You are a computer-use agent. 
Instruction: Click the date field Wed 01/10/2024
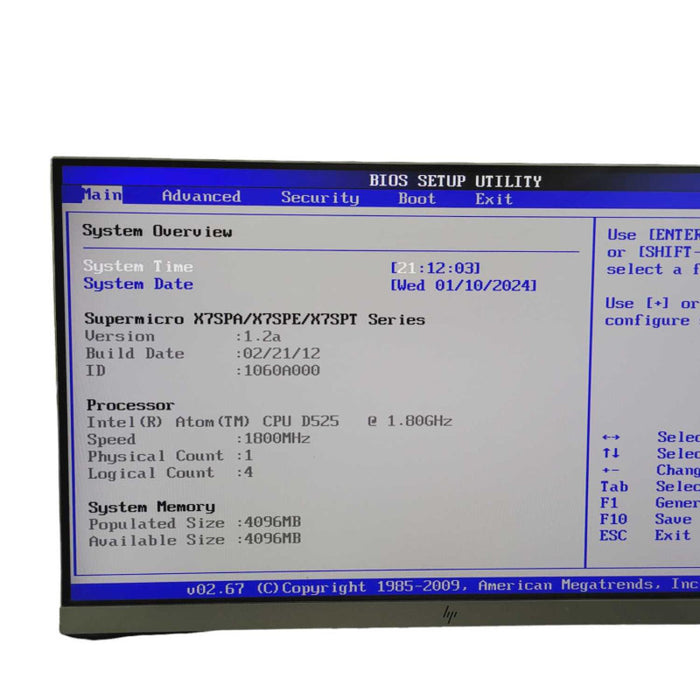pyautogui.click(x=463, y=285)
